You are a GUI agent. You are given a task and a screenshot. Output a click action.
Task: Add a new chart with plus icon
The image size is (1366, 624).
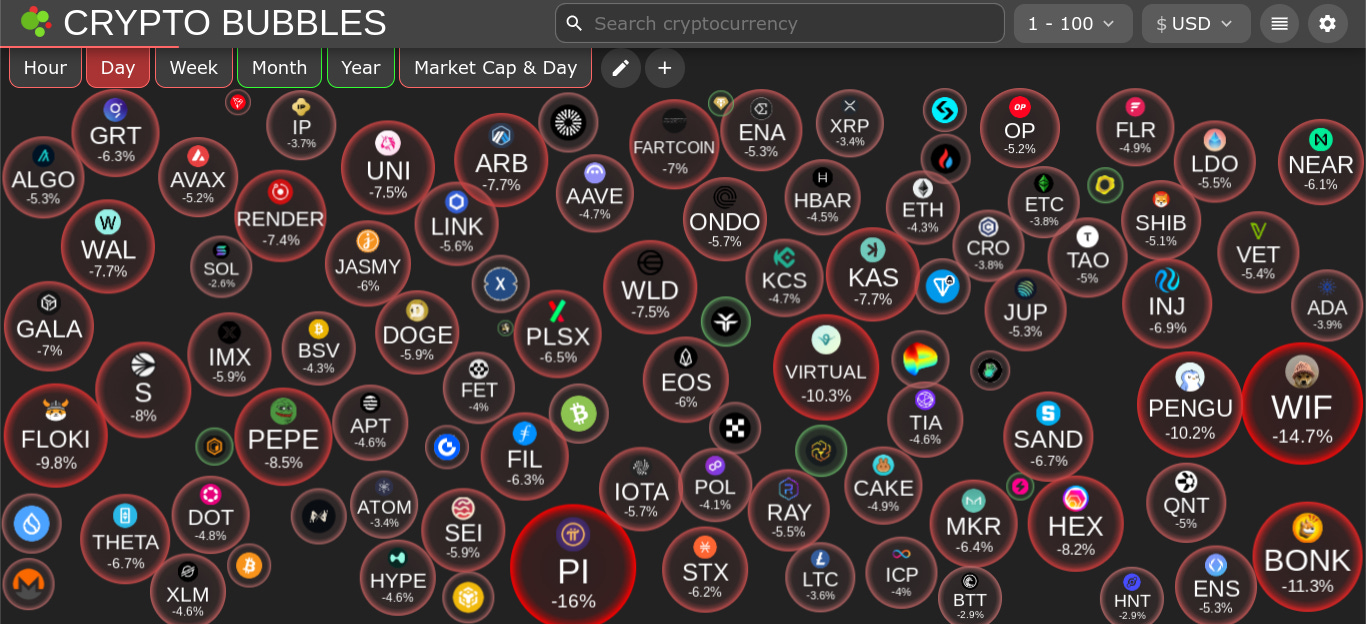[665, 68]
